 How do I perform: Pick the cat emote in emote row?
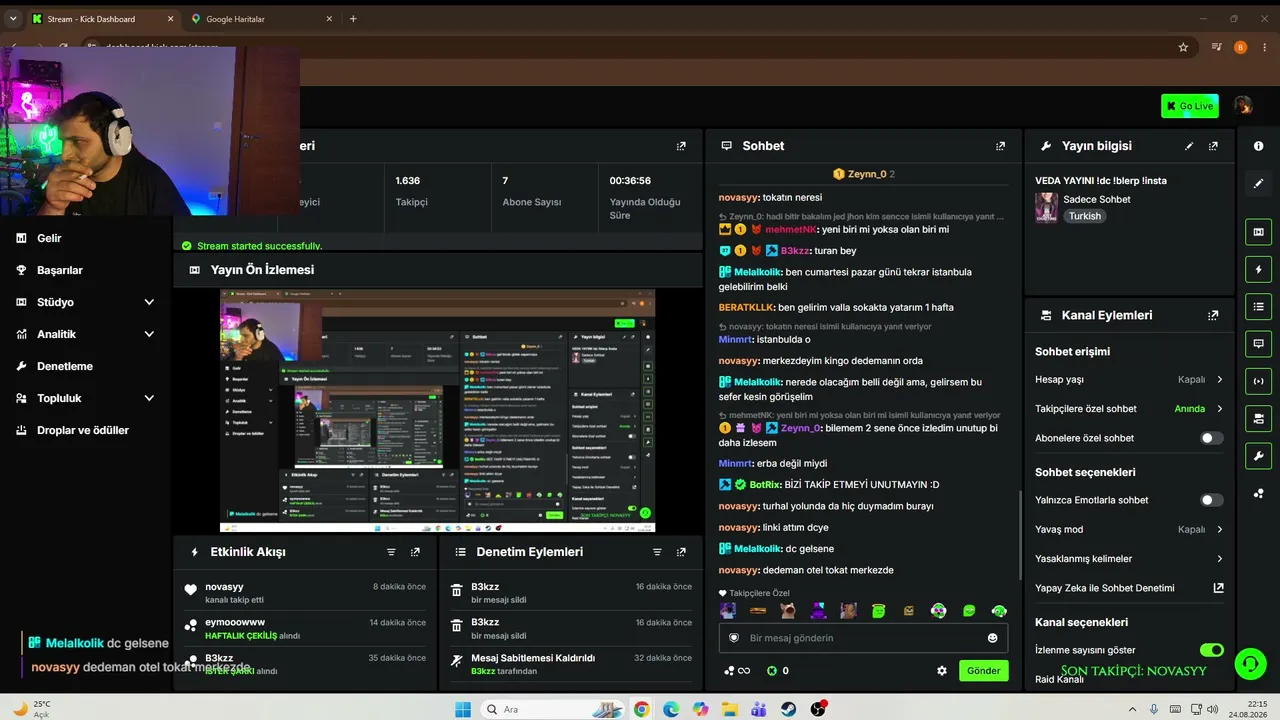click(788, 610)
